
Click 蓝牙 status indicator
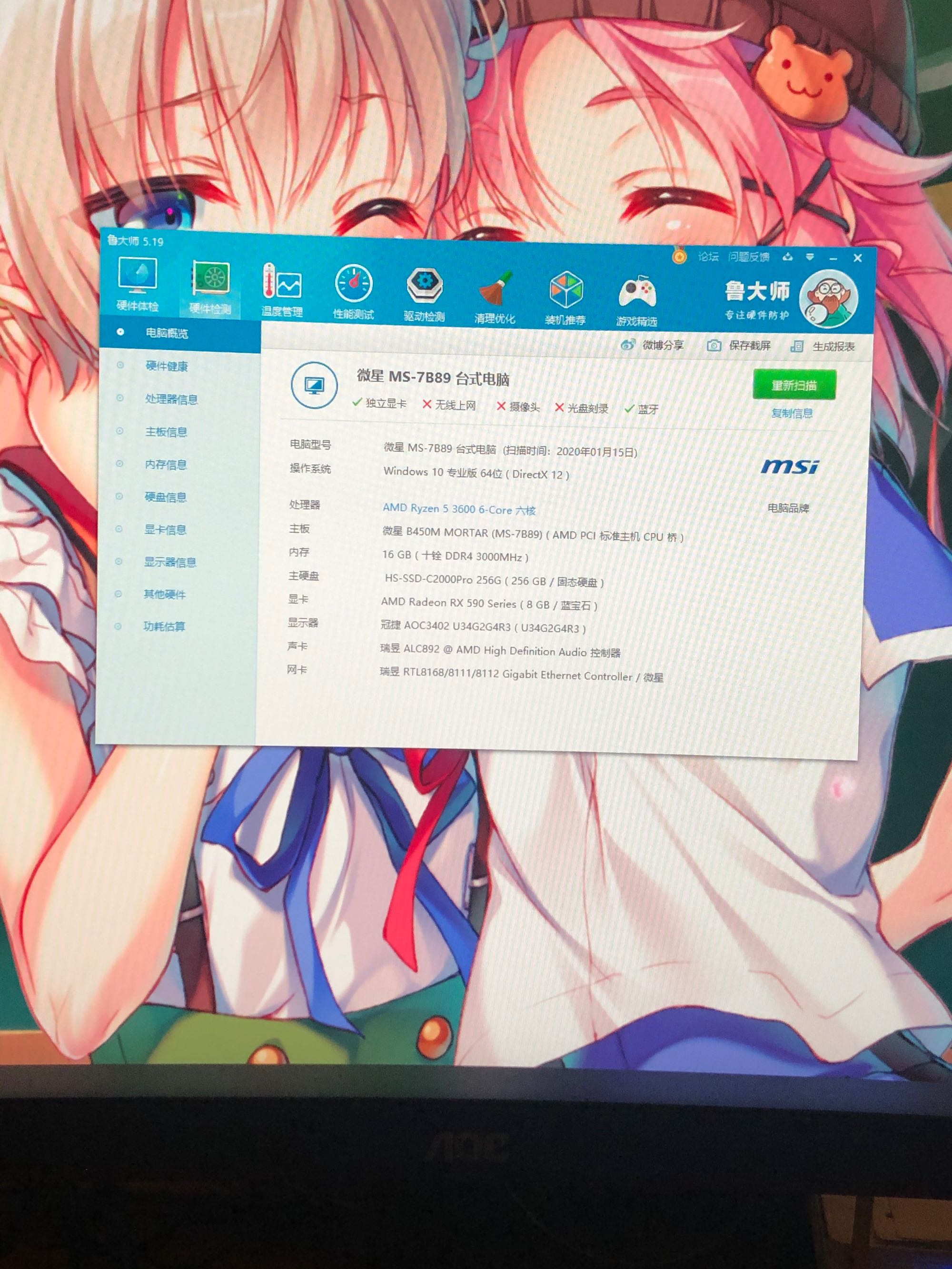[642, 409]
